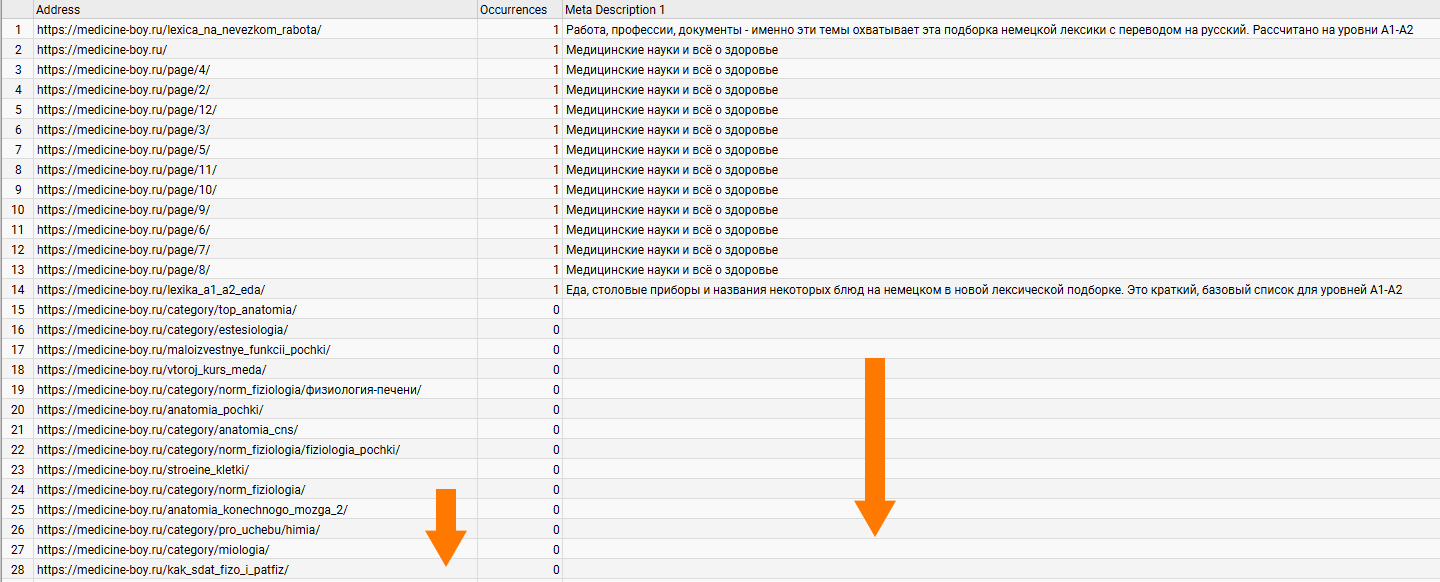This screenshot has width=1440, height=582.
Task: Select the anatomia_konechnogo_mozga_2 address
Action: [x=255, y=510]
